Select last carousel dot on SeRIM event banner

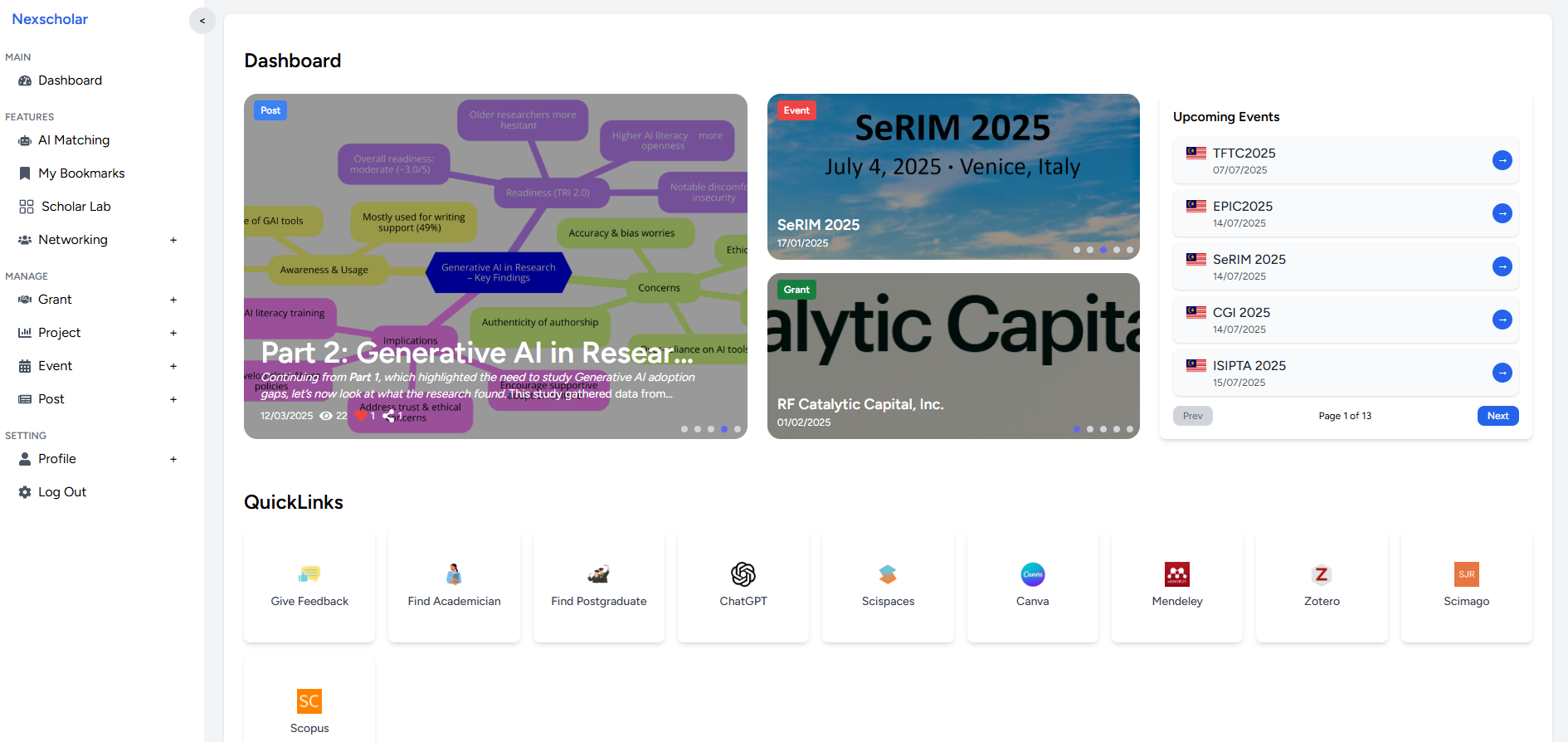click(1129, 250)
